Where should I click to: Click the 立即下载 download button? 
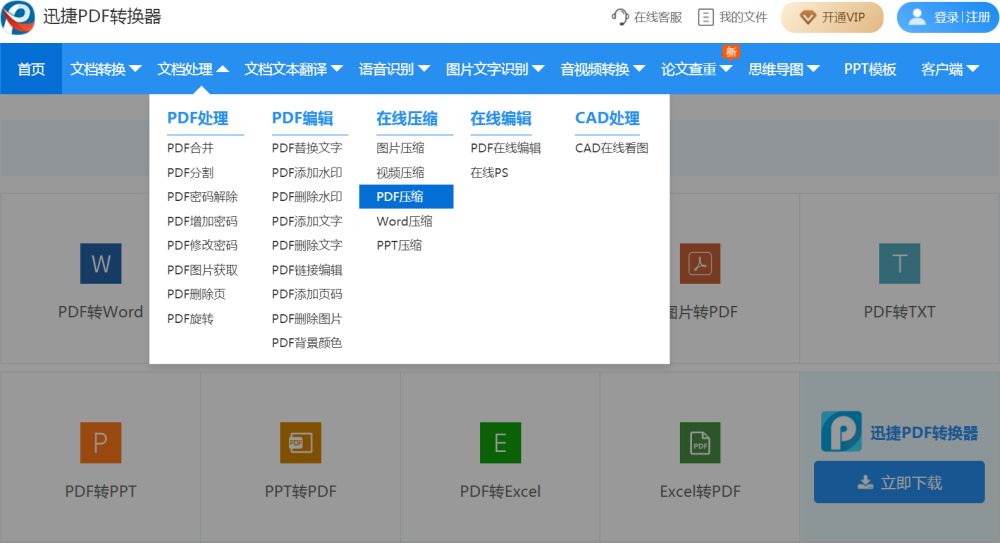[899, 482]
